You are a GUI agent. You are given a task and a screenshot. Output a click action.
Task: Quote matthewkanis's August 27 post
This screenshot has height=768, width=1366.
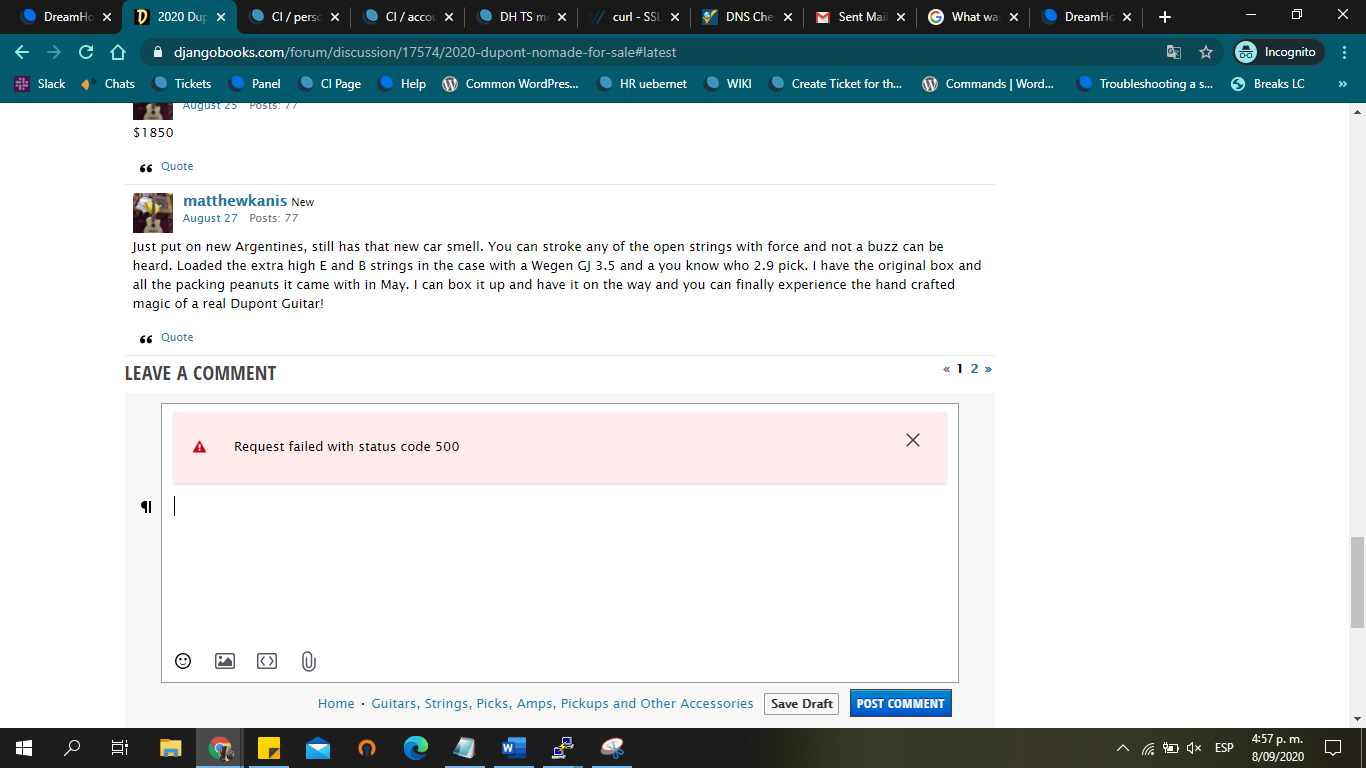[177, 337]
